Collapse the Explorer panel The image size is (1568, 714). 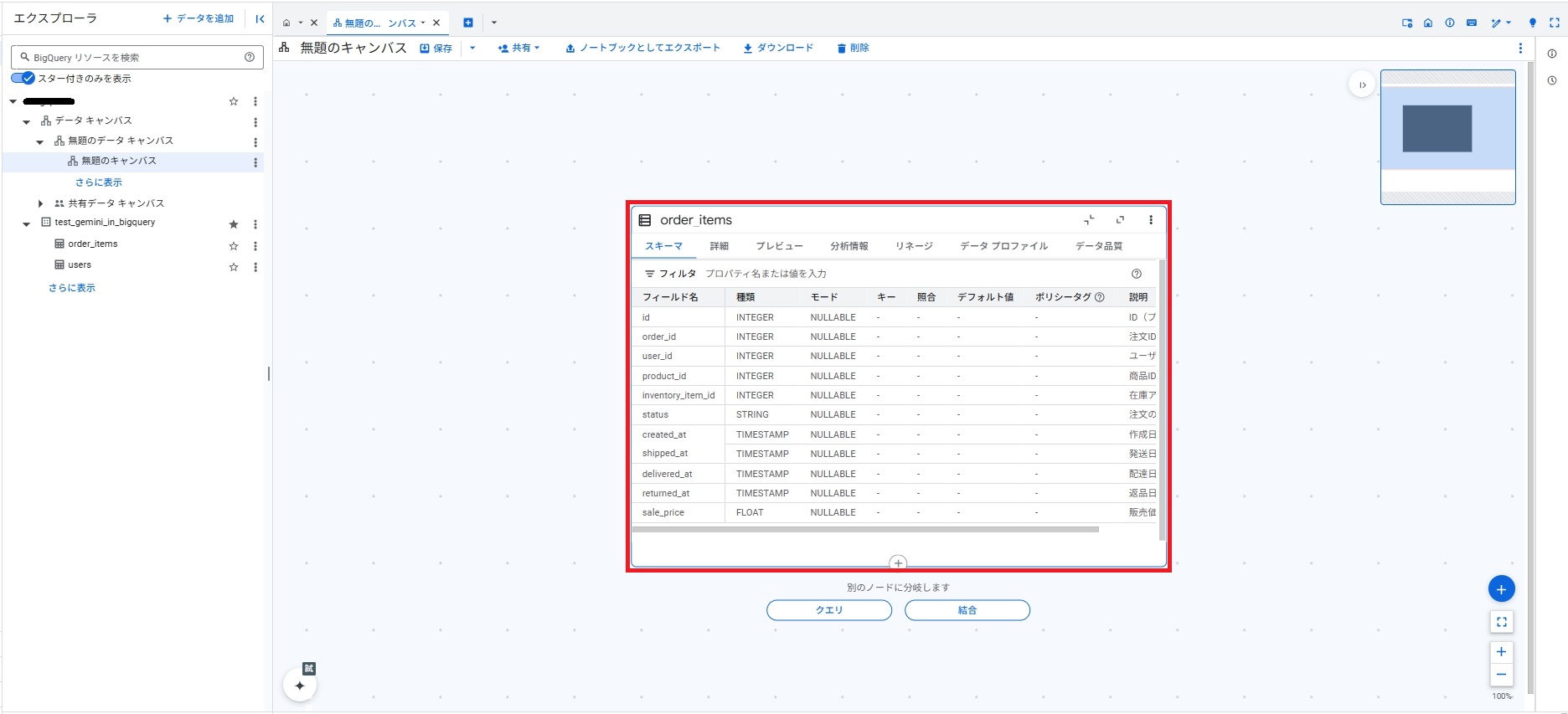(260, 18)
